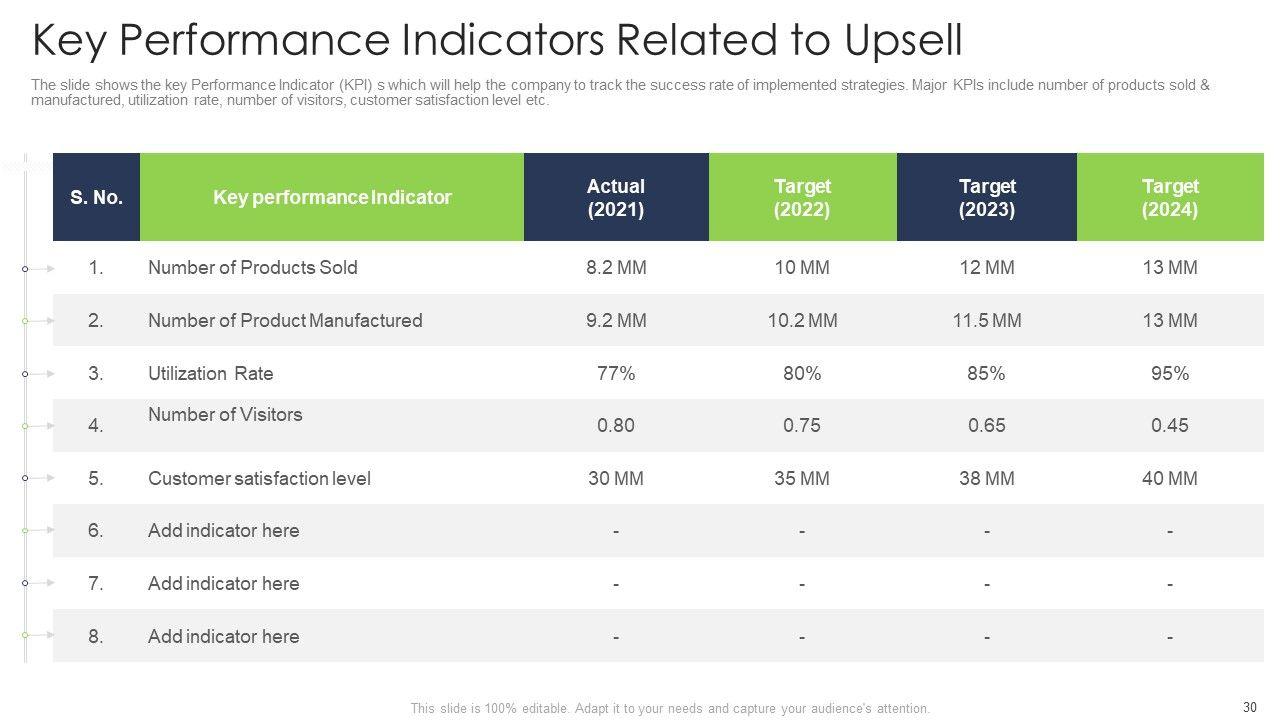This screenshot has height=720, width=1280.
Task: Click the 'Key performance Indicator' column header
Action: (332, 198)
